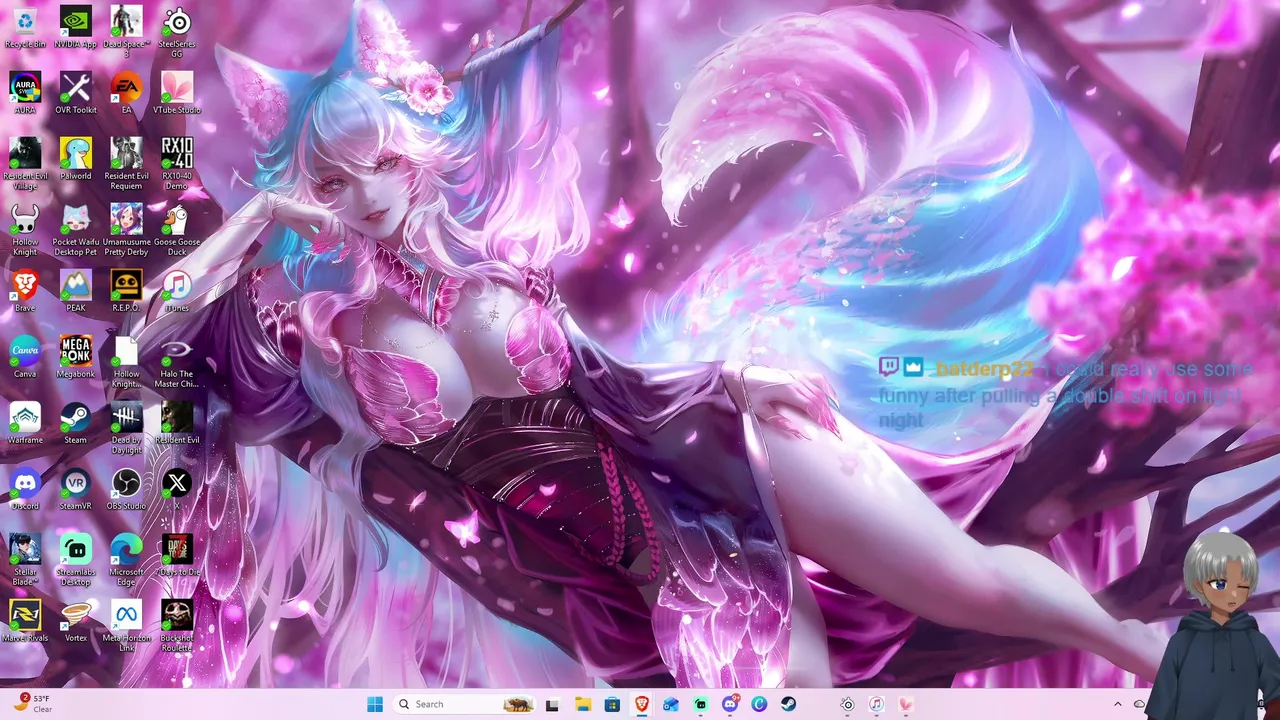Switch to Steam in the taskbar
This screenshot has height=720, width=1280.
click(x=789, y=704)
